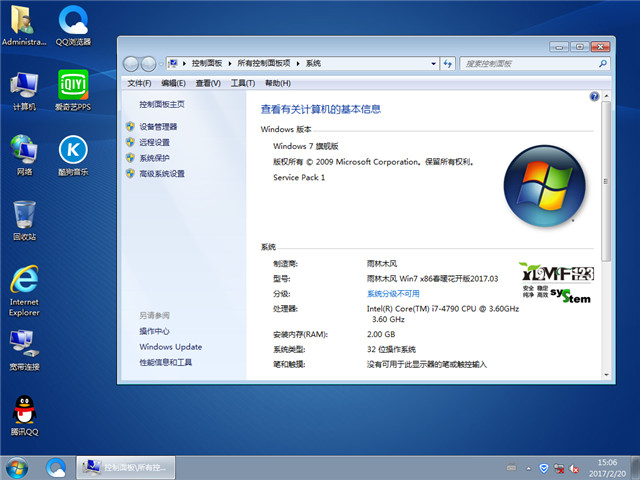Screen dimensions: 640x480
Task: Click the vertical scrollbar thumb
Action: 606,181
